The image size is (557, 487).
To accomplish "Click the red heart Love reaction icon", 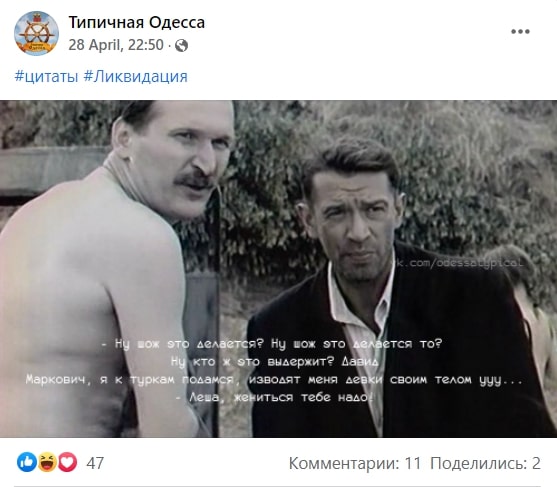I will [x=67, y=462].
